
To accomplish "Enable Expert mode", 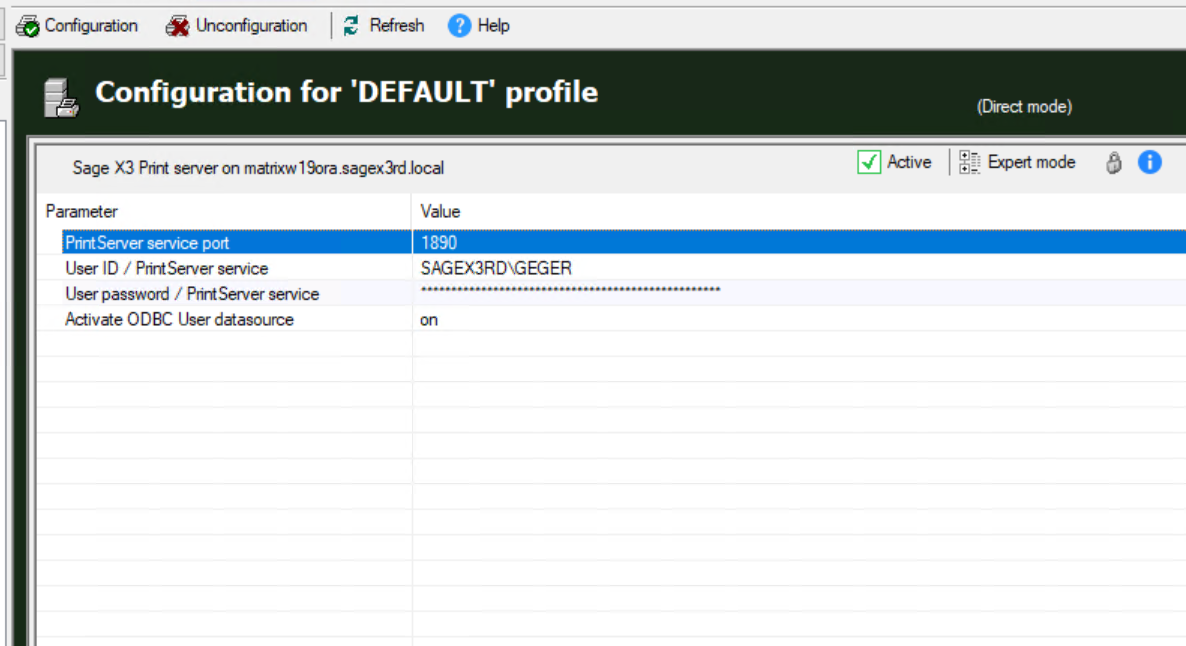I will (x=1031, y=162).
